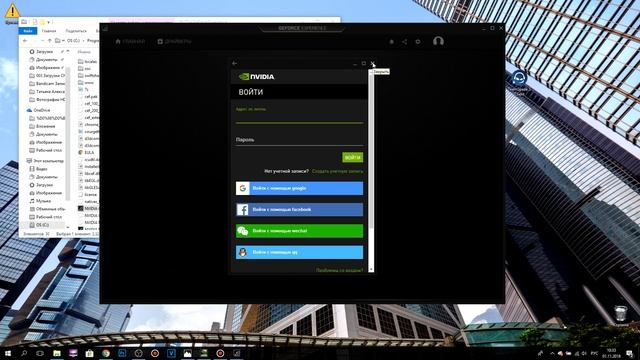Viewport: 640px width, 360px height.
Task: Click the share icon in GeForce Experience
Action: click(404, 42)
